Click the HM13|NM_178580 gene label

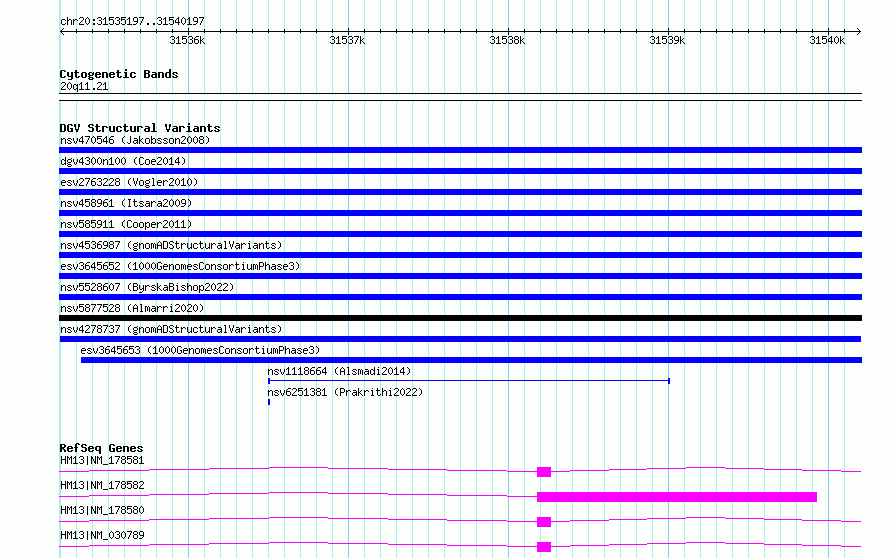[102, 510]
